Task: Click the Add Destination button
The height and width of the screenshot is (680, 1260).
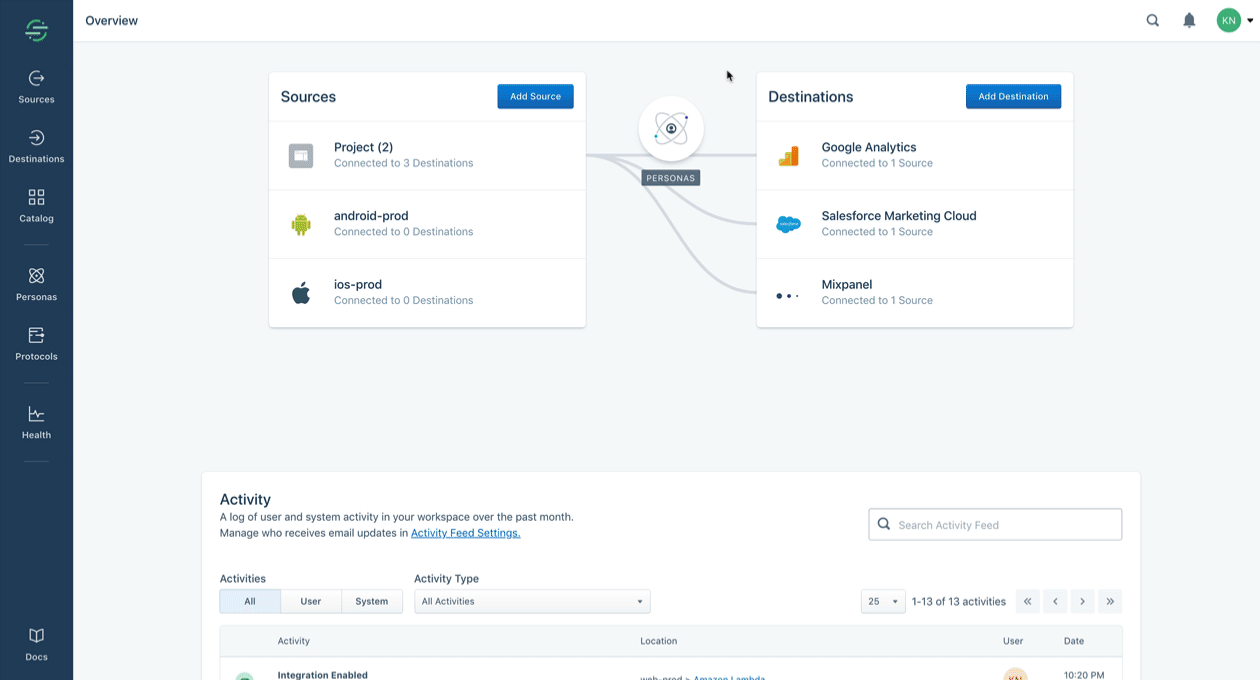Action: pyautogui.click(x=1013, y=96)
